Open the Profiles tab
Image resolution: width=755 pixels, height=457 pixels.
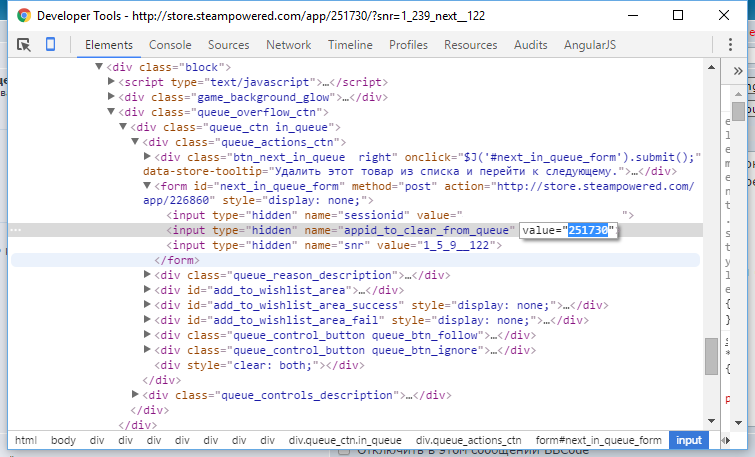click(x=408, y=45)
